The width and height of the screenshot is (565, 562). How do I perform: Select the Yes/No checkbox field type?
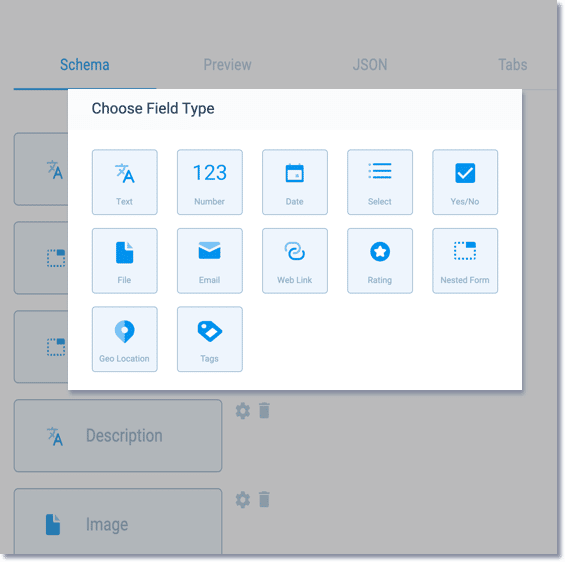[465, 182]
